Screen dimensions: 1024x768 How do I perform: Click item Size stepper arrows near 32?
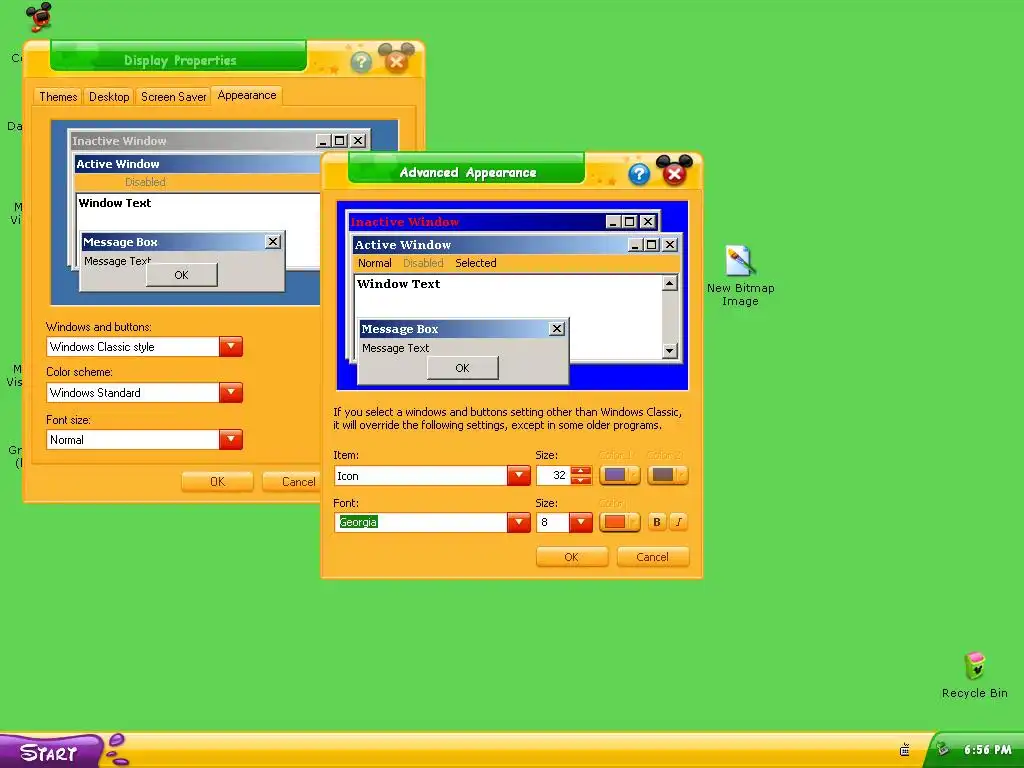pyautogui.click(x=581, y=475)
